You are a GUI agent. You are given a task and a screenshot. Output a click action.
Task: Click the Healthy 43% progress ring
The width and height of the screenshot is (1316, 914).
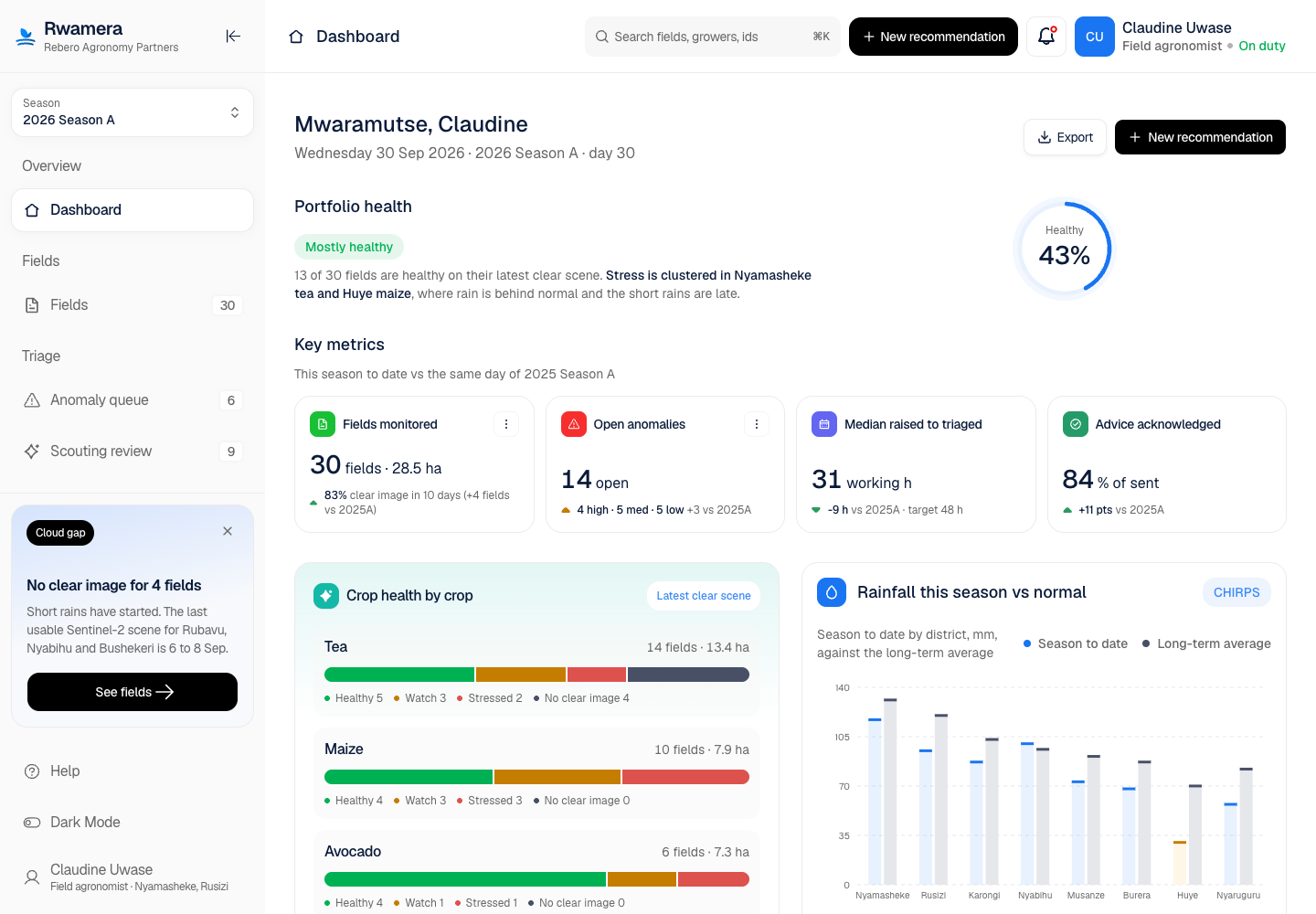coord(1065,249)
